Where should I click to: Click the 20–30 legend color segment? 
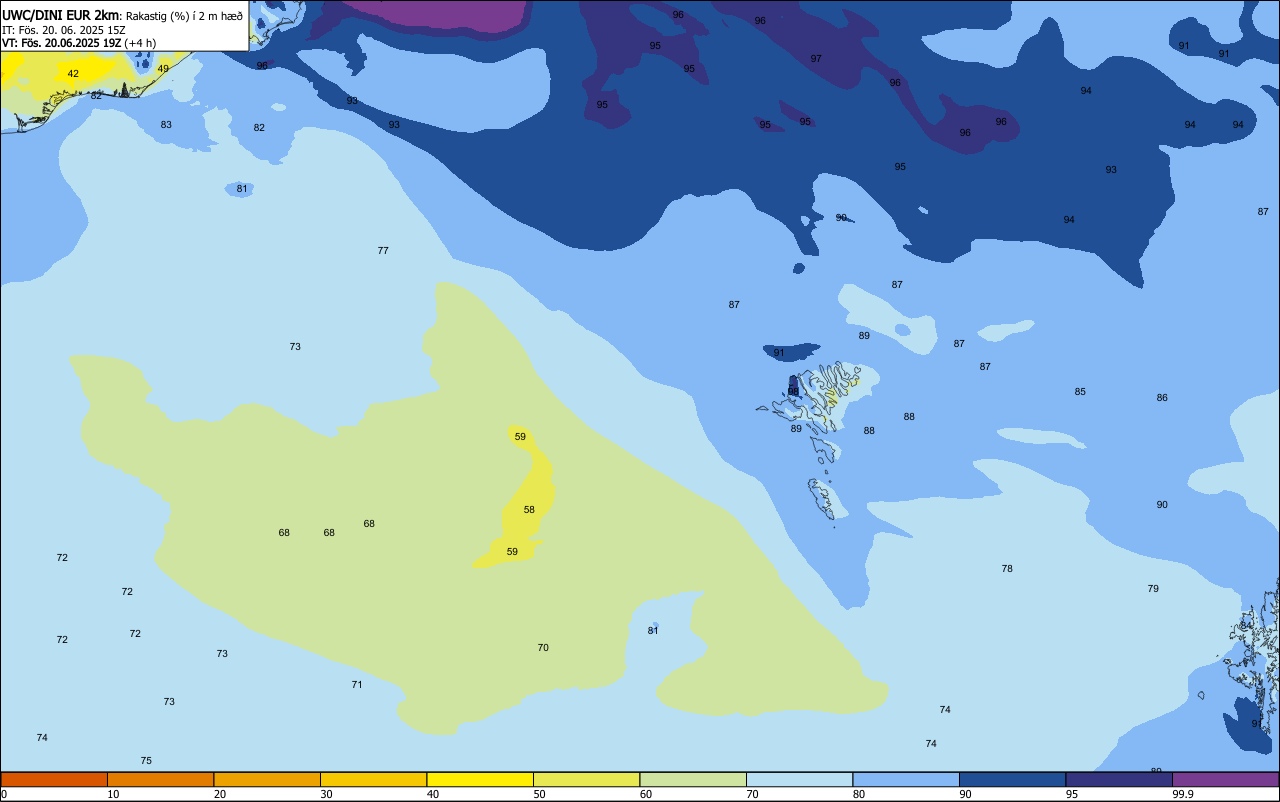[267, 780]
